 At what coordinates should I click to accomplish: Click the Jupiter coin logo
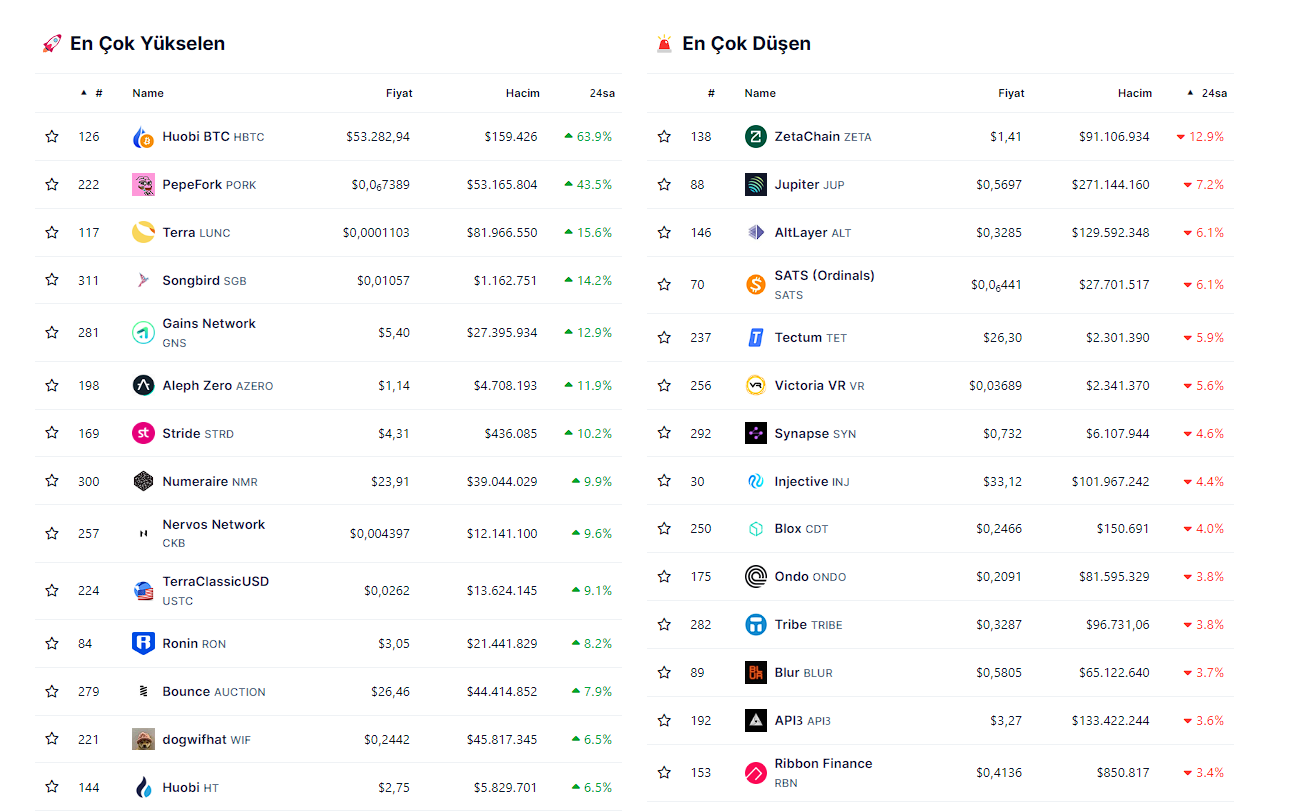pyautogui.click(x=755, y=185)
